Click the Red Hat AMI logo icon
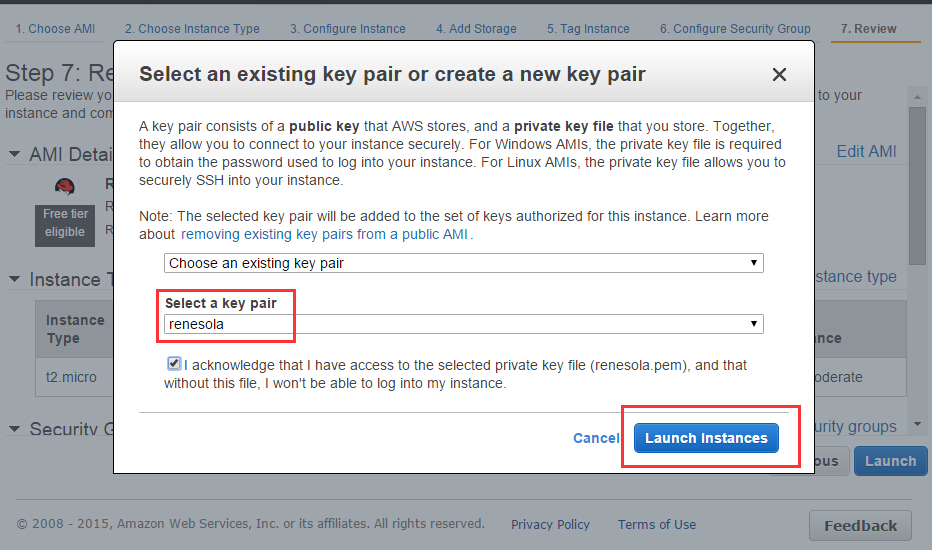The width and height of the screenshot is (932, 550). (65, 187)
